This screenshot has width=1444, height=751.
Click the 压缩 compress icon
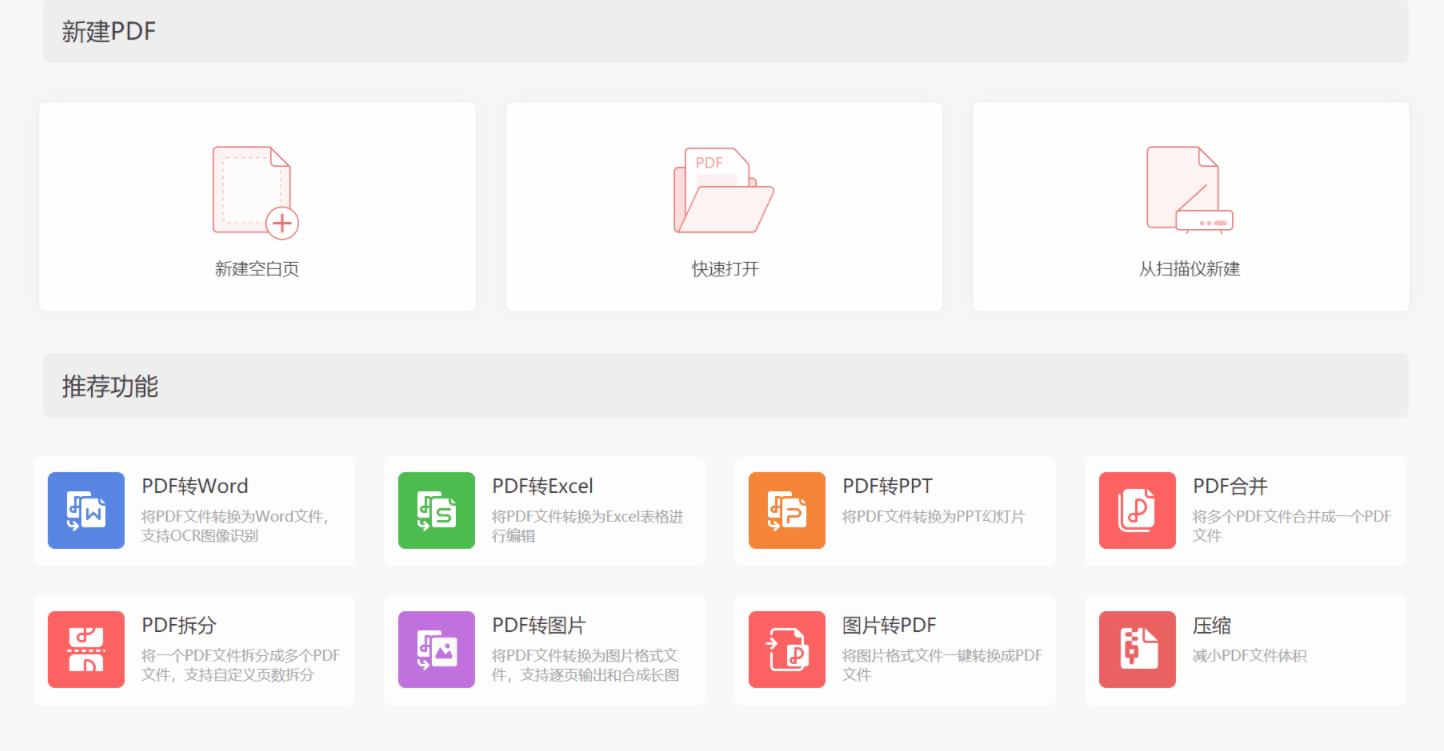(x=1137, y=649)
